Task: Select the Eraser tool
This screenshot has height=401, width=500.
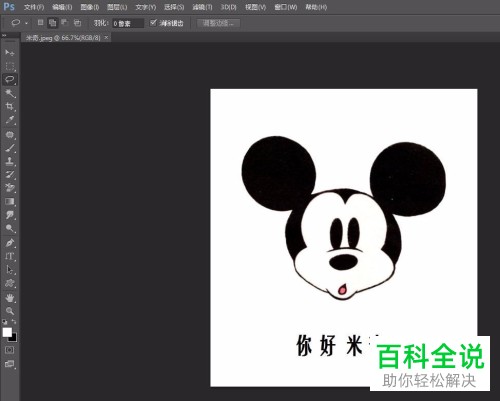Action: click(10, 188)
